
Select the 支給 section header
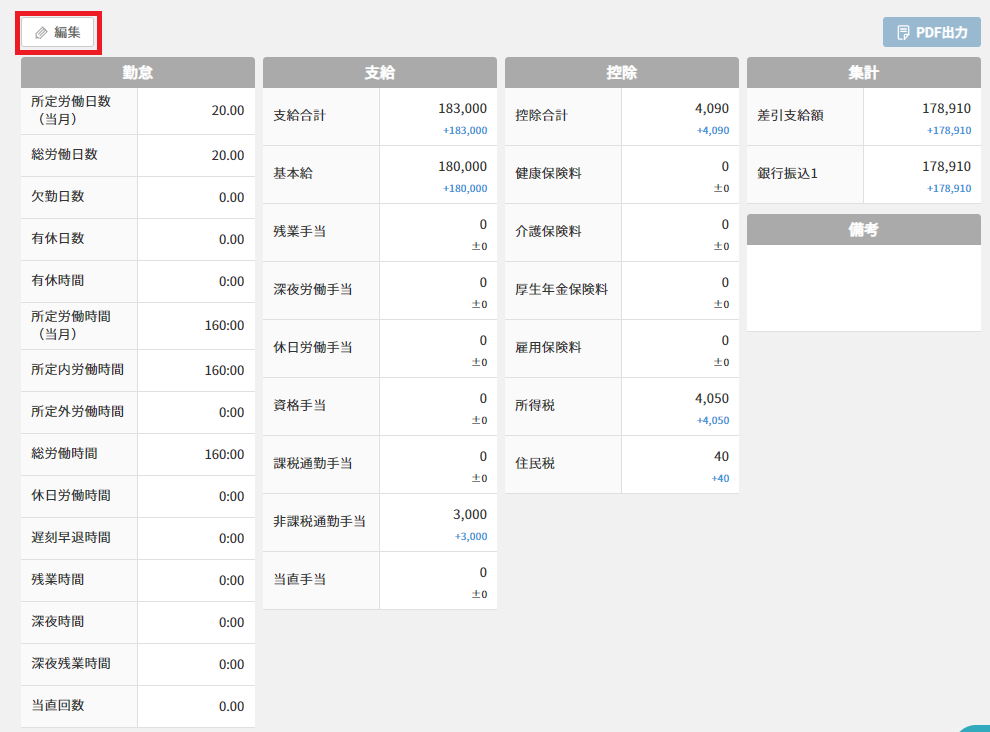379,73
